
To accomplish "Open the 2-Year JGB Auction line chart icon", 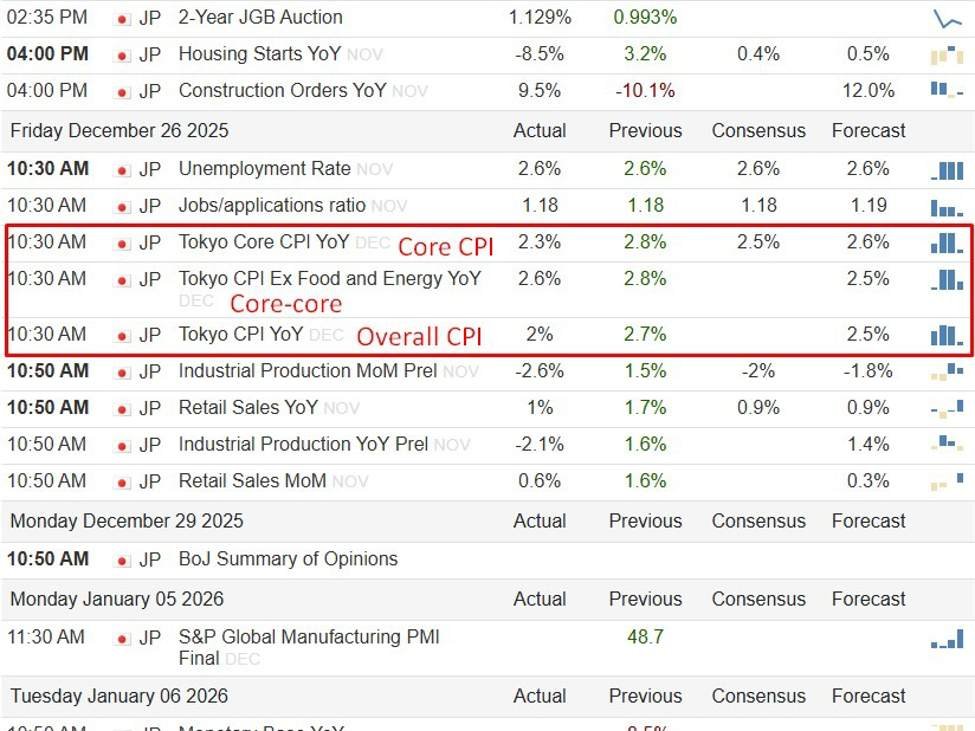I will point(946,18).
